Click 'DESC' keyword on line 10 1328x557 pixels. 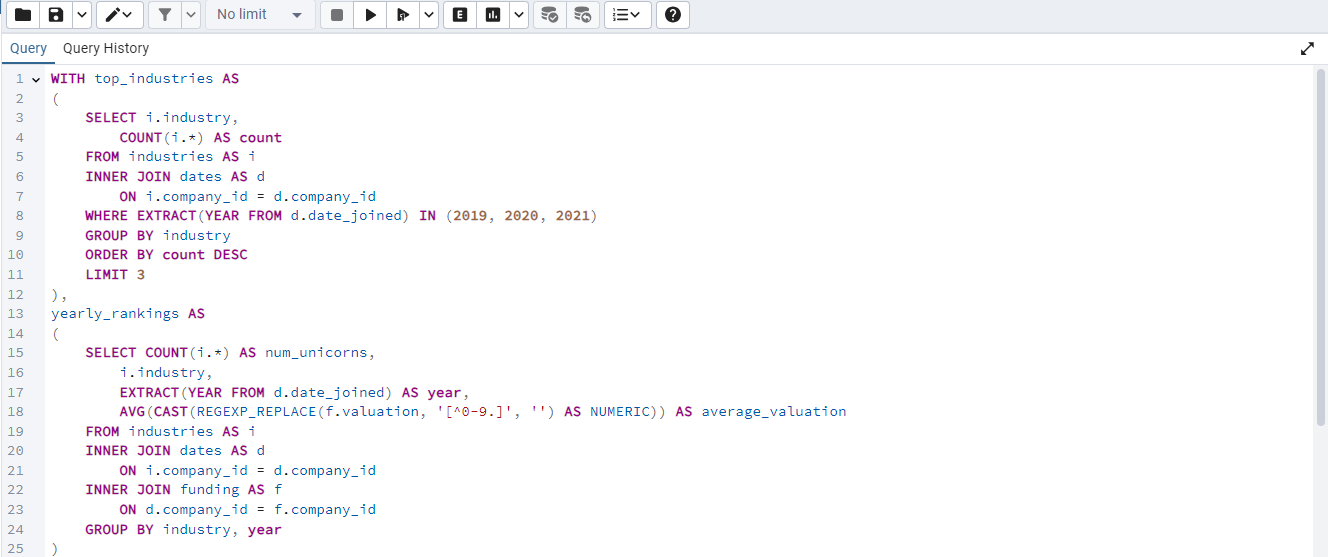230,254
